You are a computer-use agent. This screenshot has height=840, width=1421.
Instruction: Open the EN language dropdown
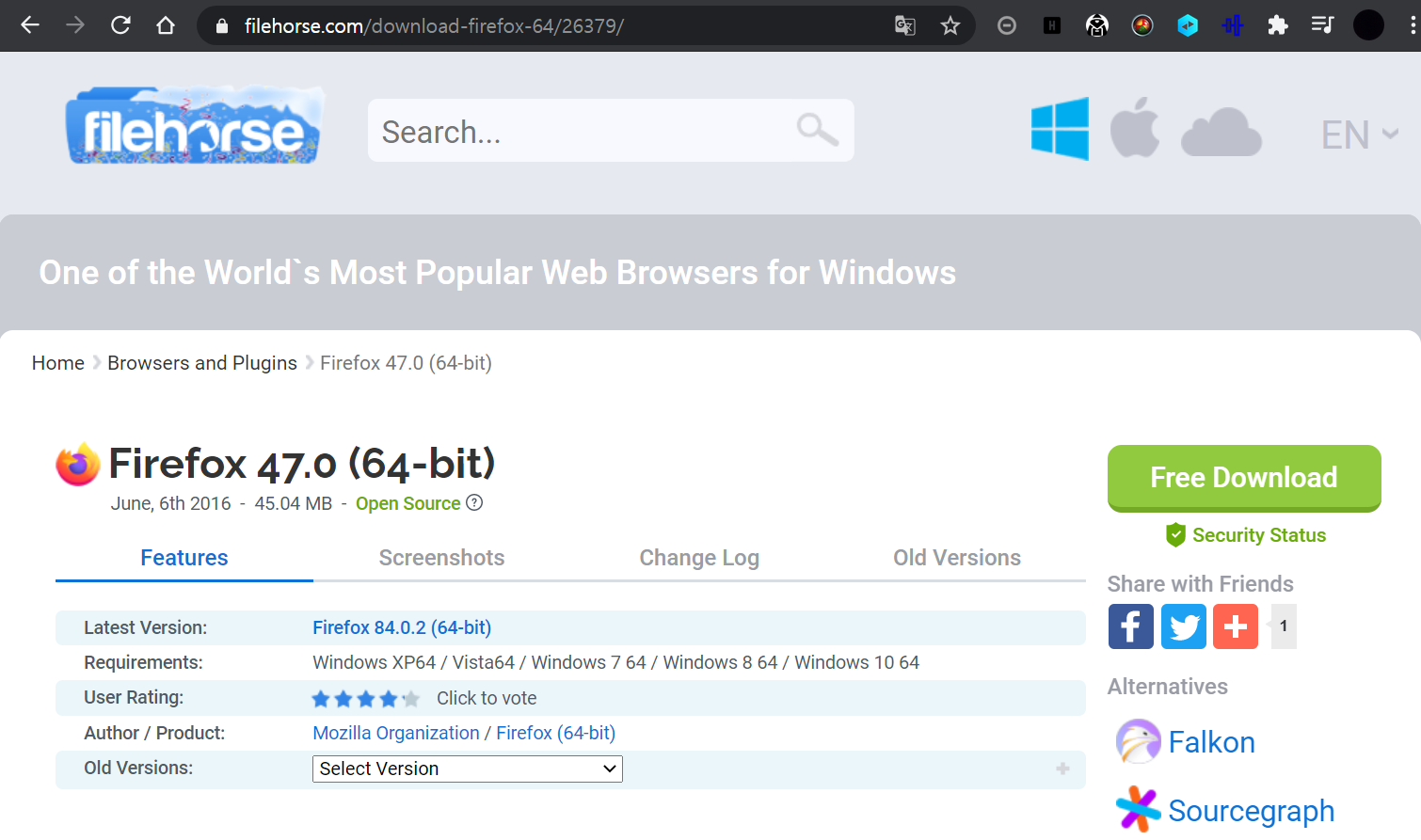[x=1360, y=135]
